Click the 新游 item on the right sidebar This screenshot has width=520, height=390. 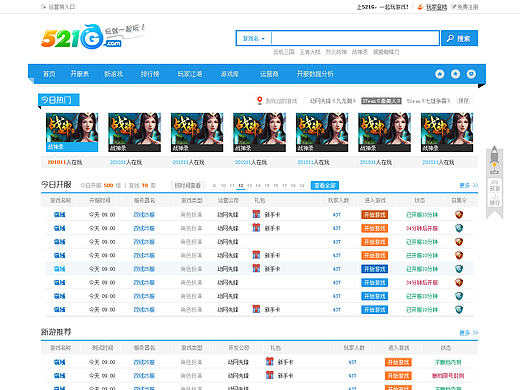[495, 186]
